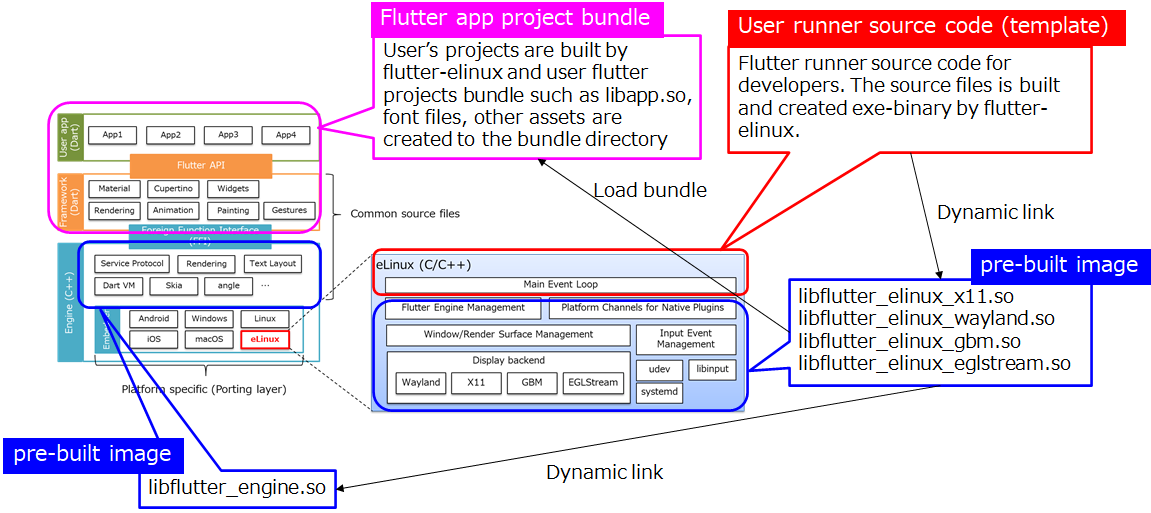Click the libinput box

click(712, 369)
